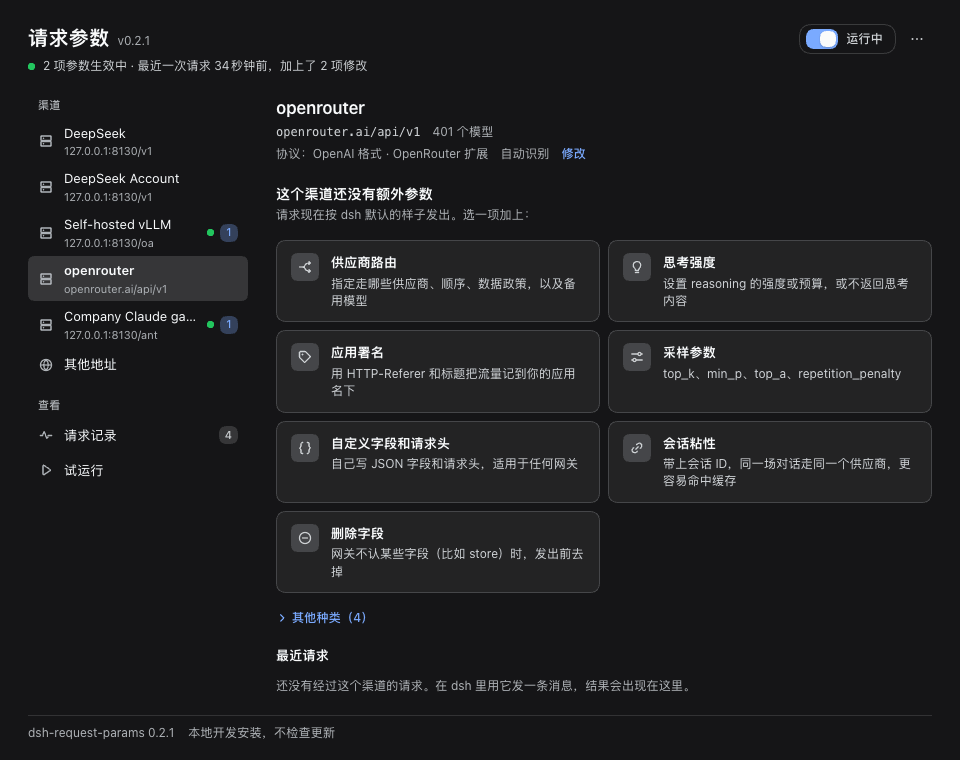Toggle the 运行中 running switch
Viewport: 960px width, 760px height.
822,39
